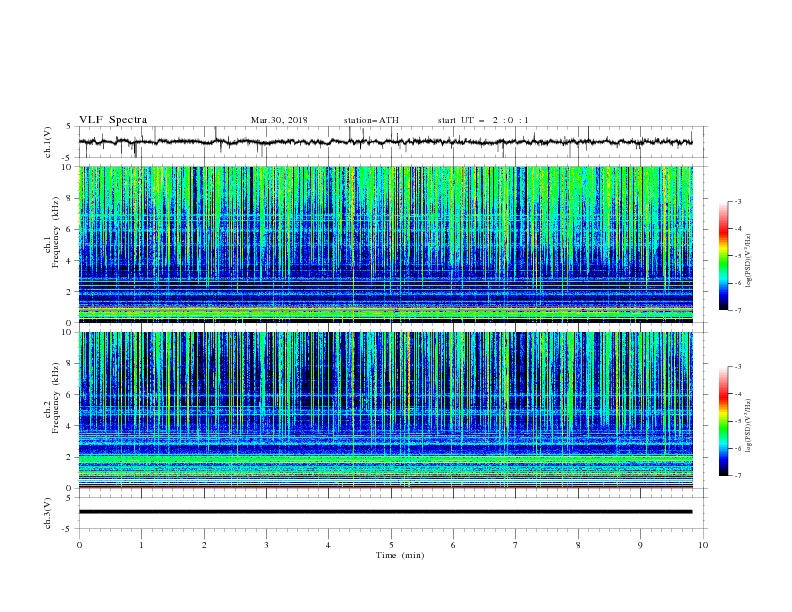Click time axis tick label '10'

703,545
